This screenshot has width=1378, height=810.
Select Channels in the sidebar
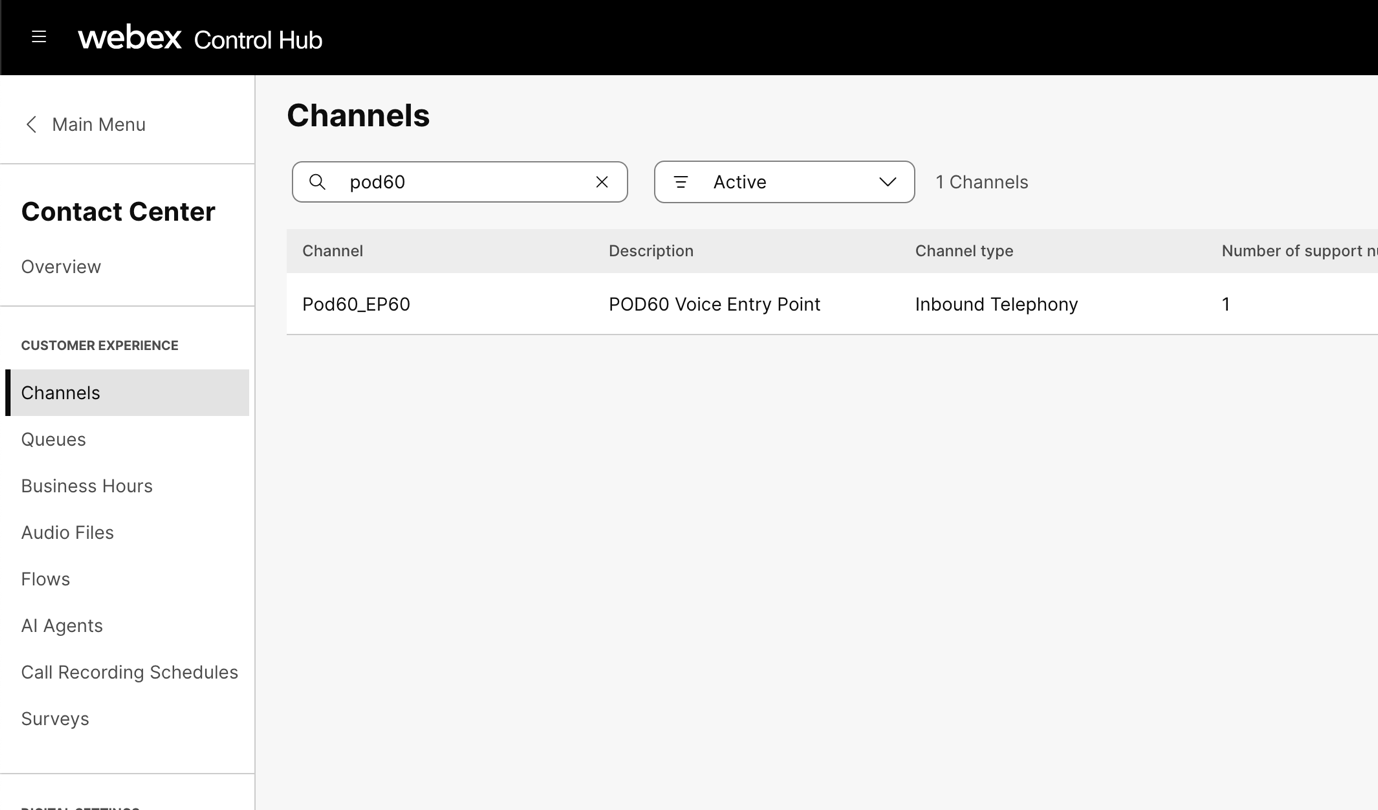pos(61,393)
